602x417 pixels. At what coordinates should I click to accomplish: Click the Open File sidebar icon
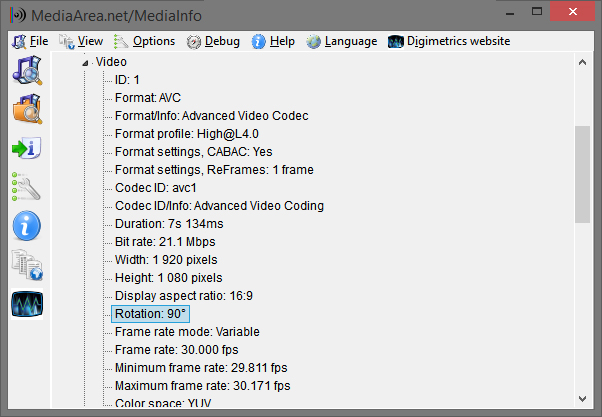pyautogui.click(x=27, y=70)
